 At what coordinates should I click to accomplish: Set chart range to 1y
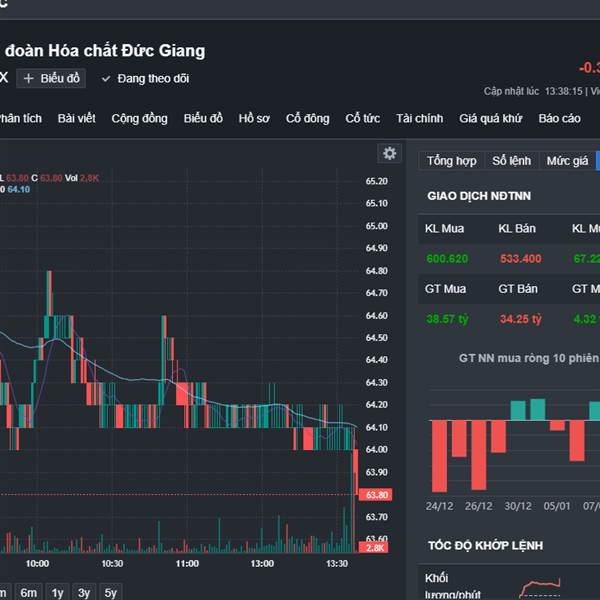click(x=57, y=592)
